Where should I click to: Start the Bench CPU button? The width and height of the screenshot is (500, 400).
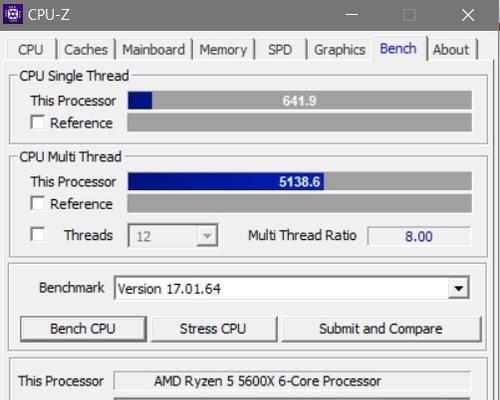pos(83,329)
